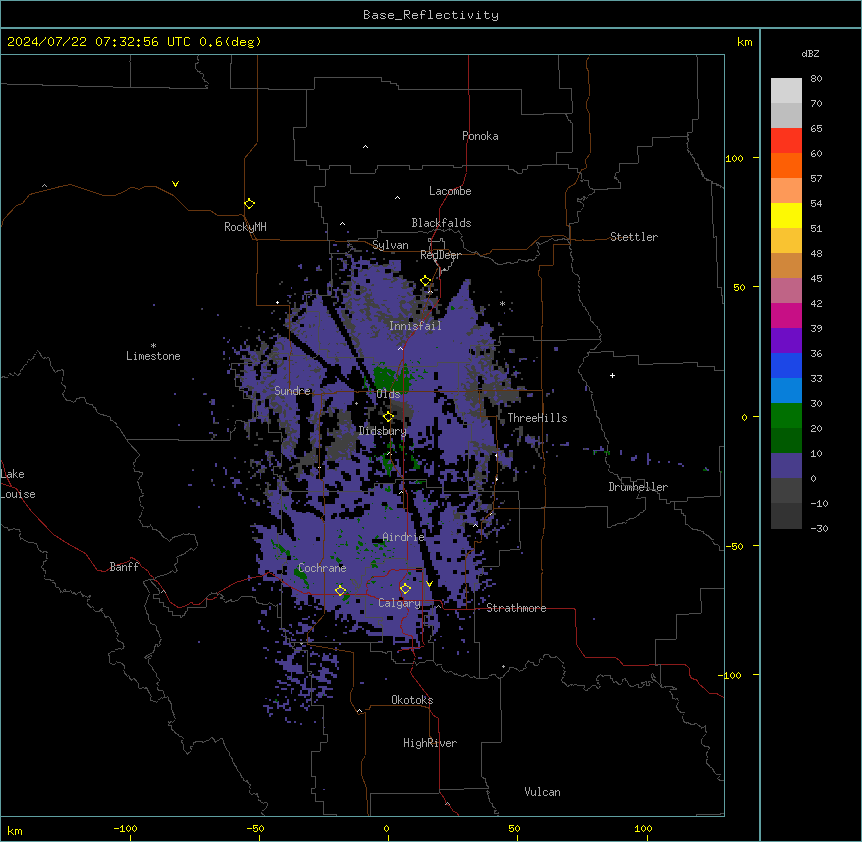Click the Limestone label
The image size is (862, 842).
pos(153,356)
